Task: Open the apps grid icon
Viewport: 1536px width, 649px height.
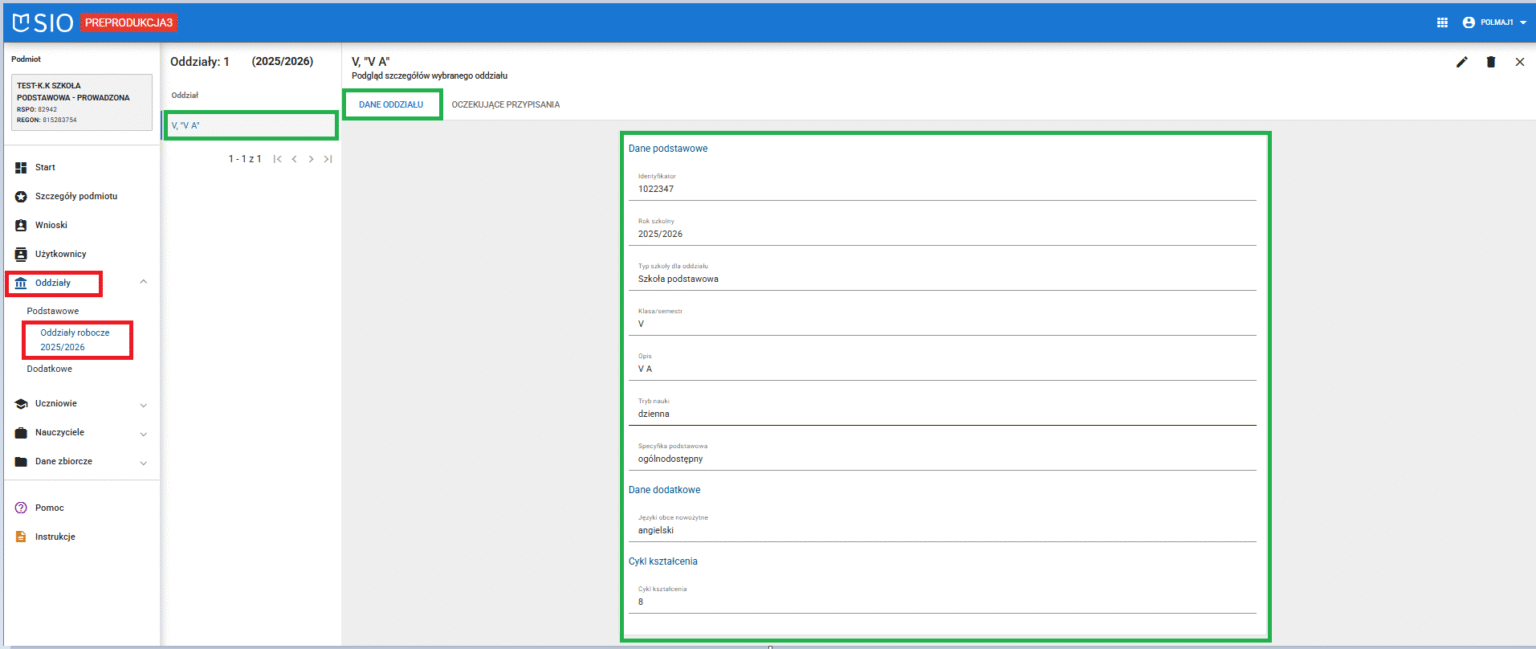Action: click(1442, 22)
